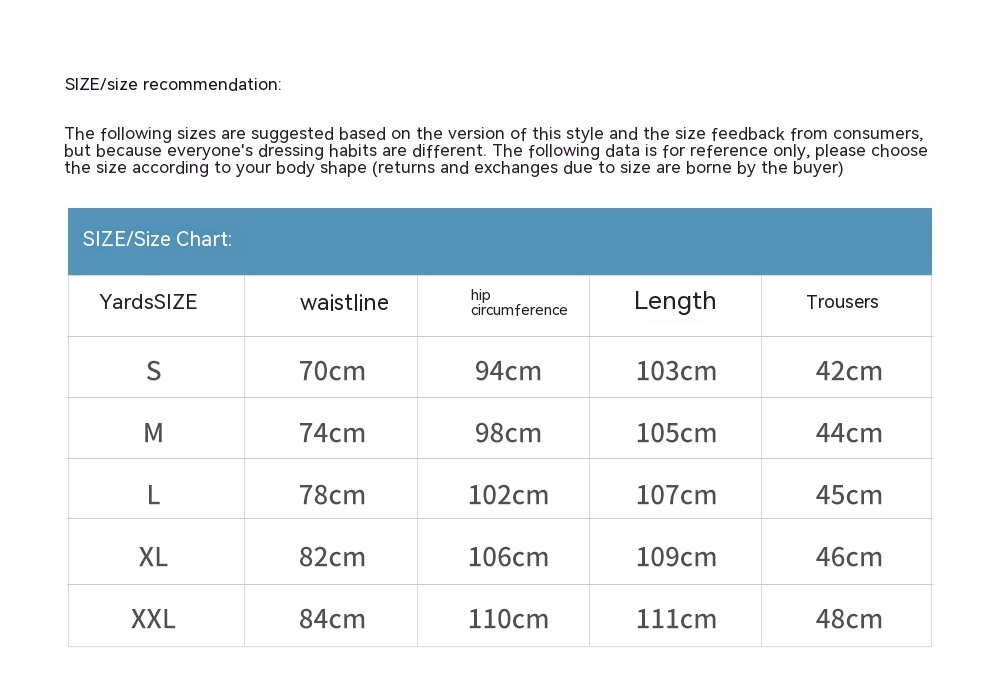
Task: Click the size disclaimer paragraph about returns
Action: pos(496,151)
